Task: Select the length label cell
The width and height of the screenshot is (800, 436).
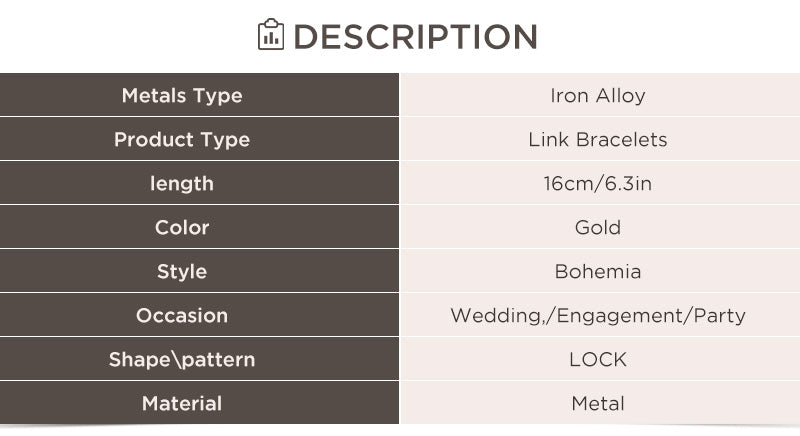Action: click(x=199, y=183)
